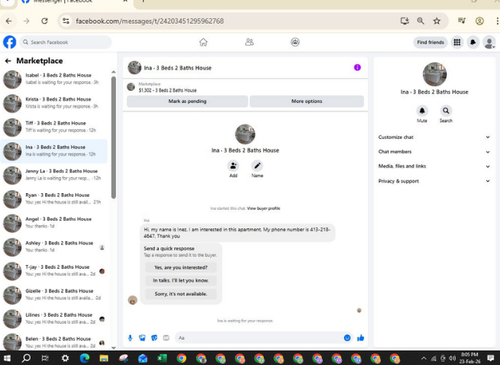Click the Add people icon in chat
The height and width of the screenshot is (365, 500).
pyautogui.click(x=233, y=166)
